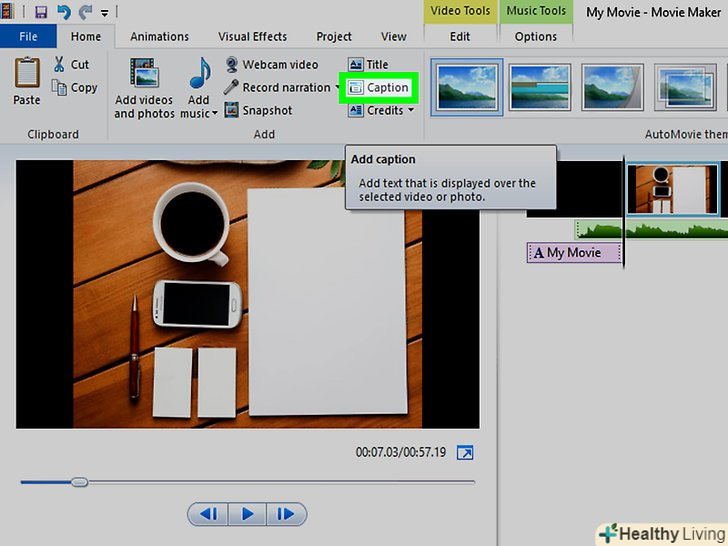Start Webcam video capture
728x546 pixels.
pyautogui.click(x=270, y=64)
